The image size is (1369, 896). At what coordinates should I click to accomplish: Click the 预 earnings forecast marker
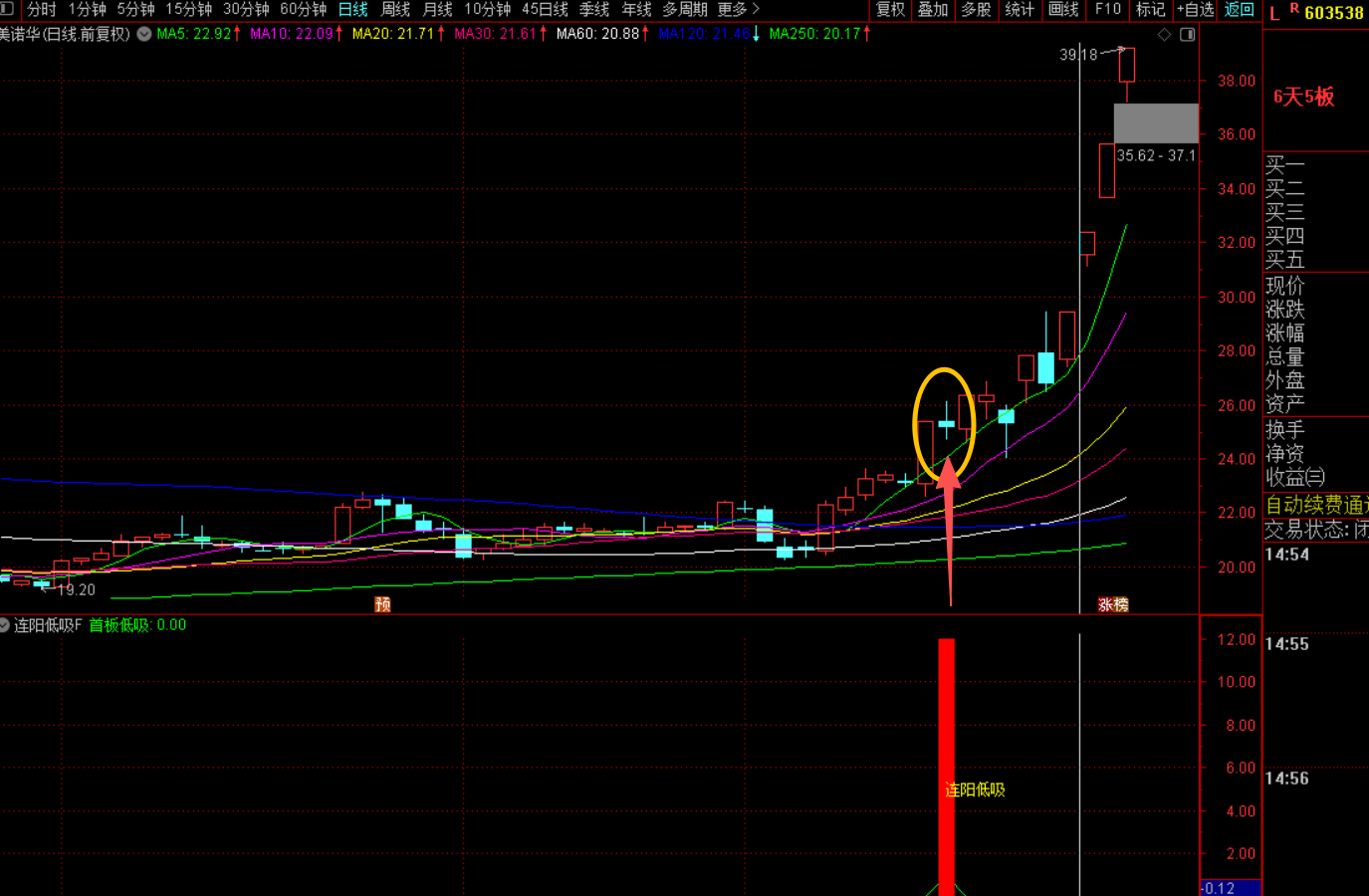pos(382,604)
